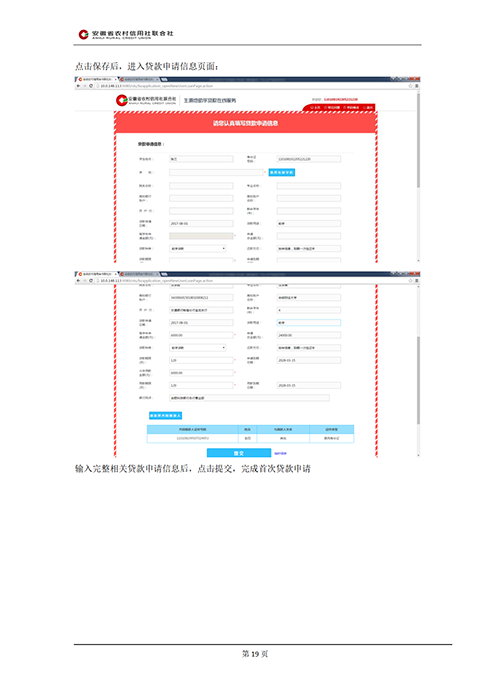Click small blue link beside 提交 button
This screenshot has height=700, width=495.
[280, 453]
